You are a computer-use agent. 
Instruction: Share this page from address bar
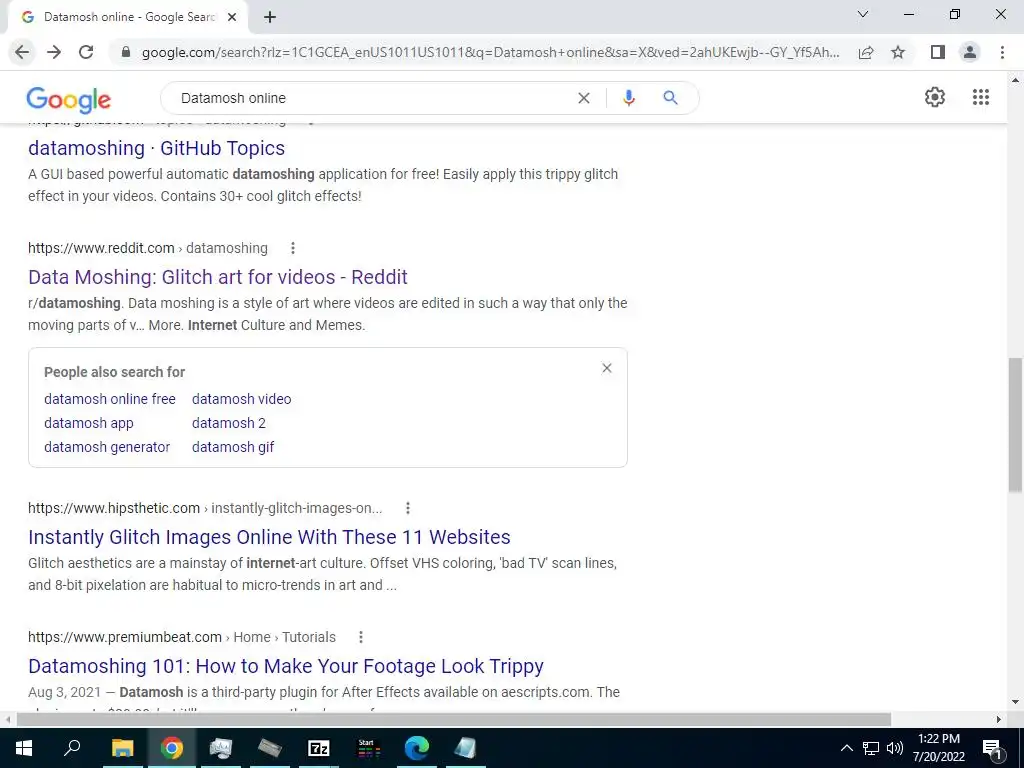point(866,52)
